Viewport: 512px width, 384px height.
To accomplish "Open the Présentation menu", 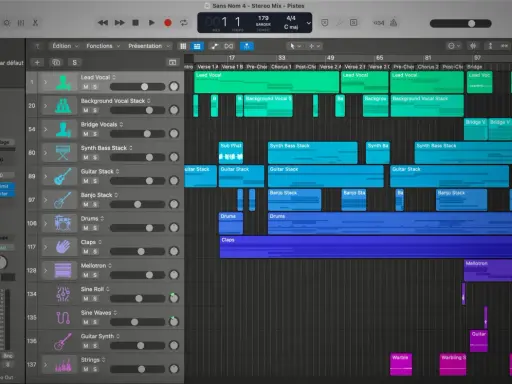I will click(149, 46).
